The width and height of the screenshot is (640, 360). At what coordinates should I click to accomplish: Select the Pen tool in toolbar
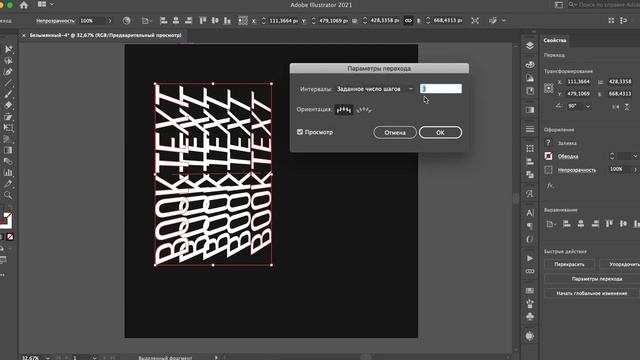click(8, 72)
